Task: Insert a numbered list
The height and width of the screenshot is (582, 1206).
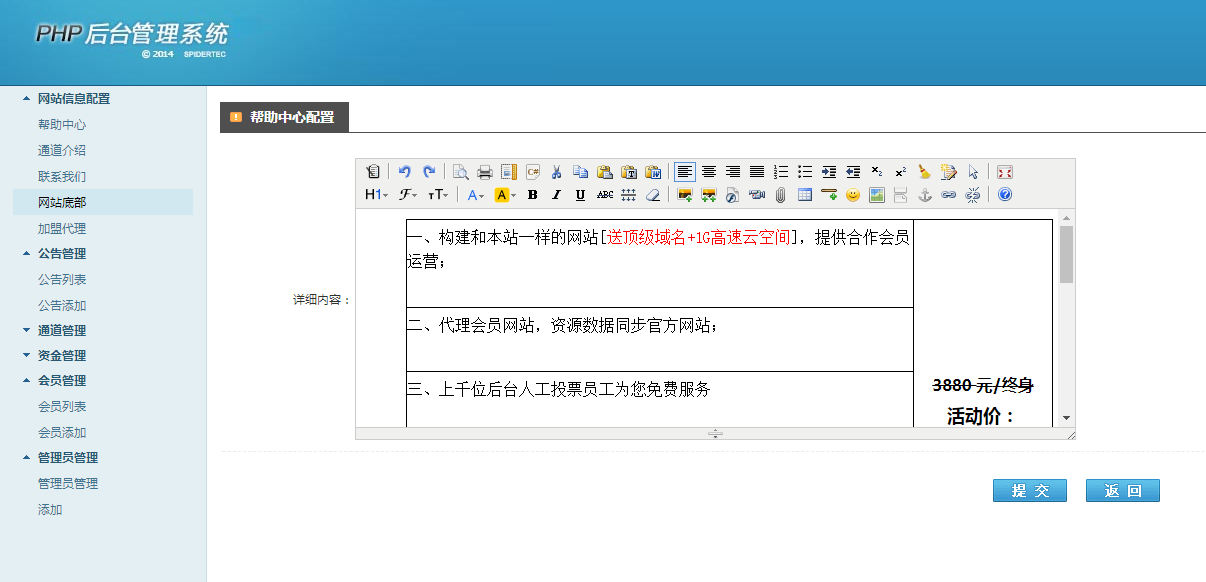Action: click(782, 171)
